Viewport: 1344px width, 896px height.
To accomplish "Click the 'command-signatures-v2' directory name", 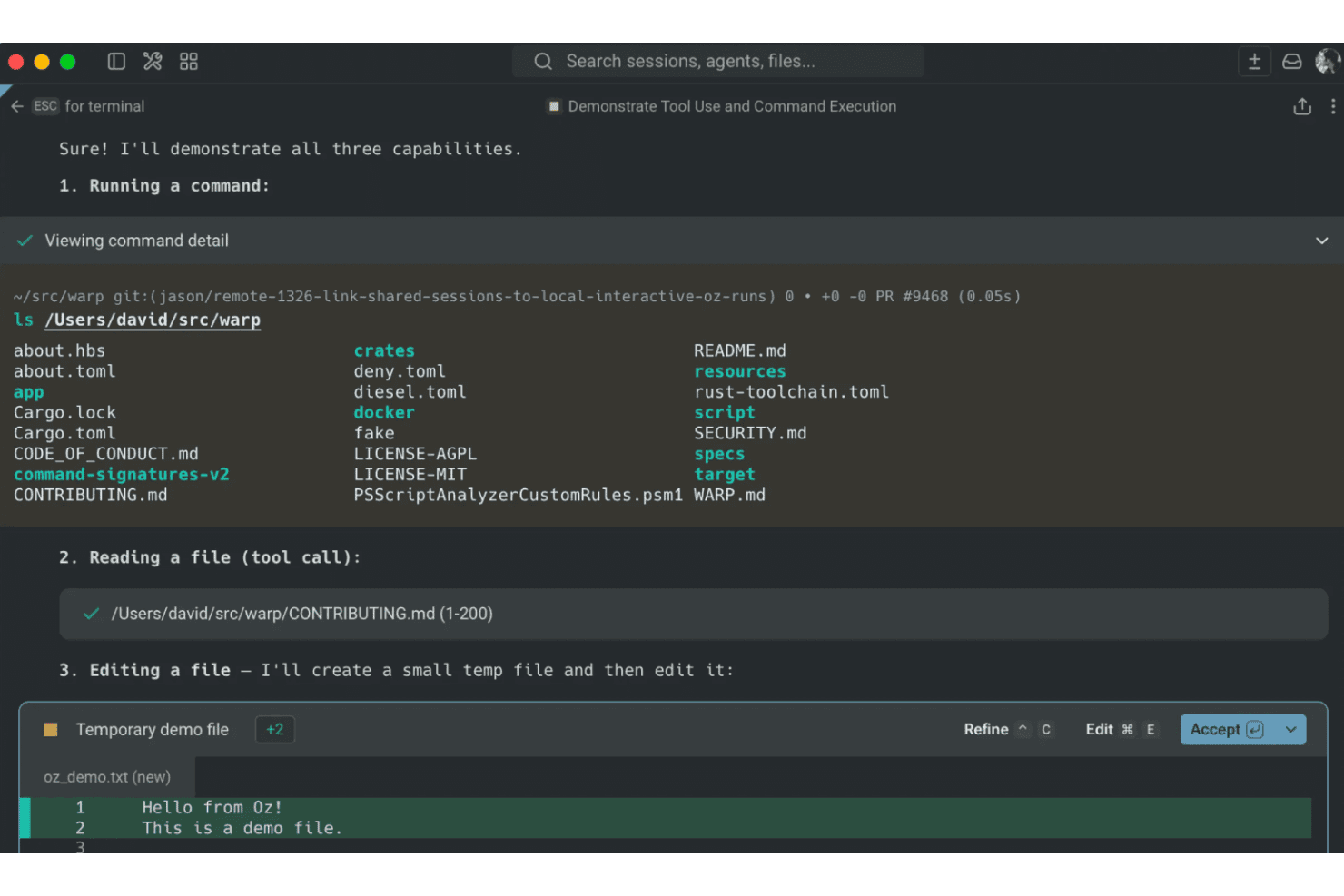I will [x=122, y=475].
